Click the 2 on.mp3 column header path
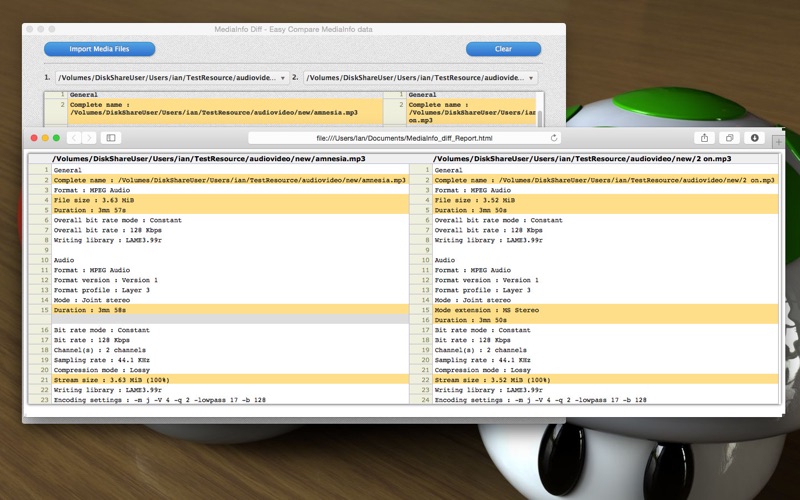The image size is (800, 500). click(582, 159)
